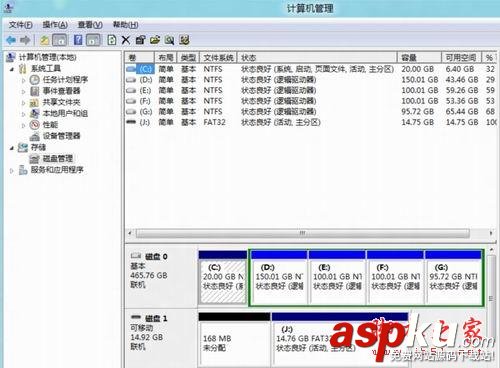Screen dimensions: 500x368
Task: Select the 168 MB 未分配 block
Action: coord(234,339)
